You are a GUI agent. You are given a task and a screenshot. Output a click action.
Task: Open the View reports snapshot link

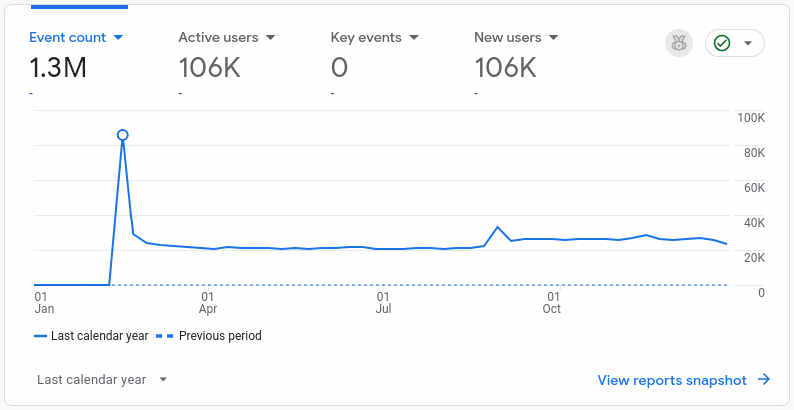click(672, 380)
